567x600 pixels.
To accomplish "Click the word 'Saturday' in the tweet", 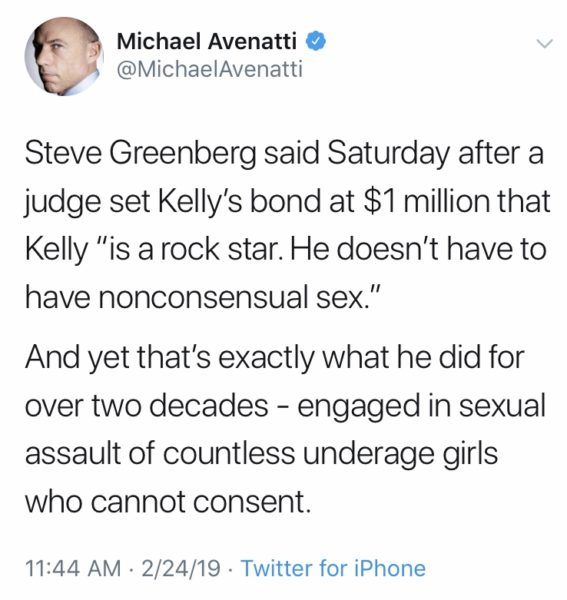I will tap(388, 154).
